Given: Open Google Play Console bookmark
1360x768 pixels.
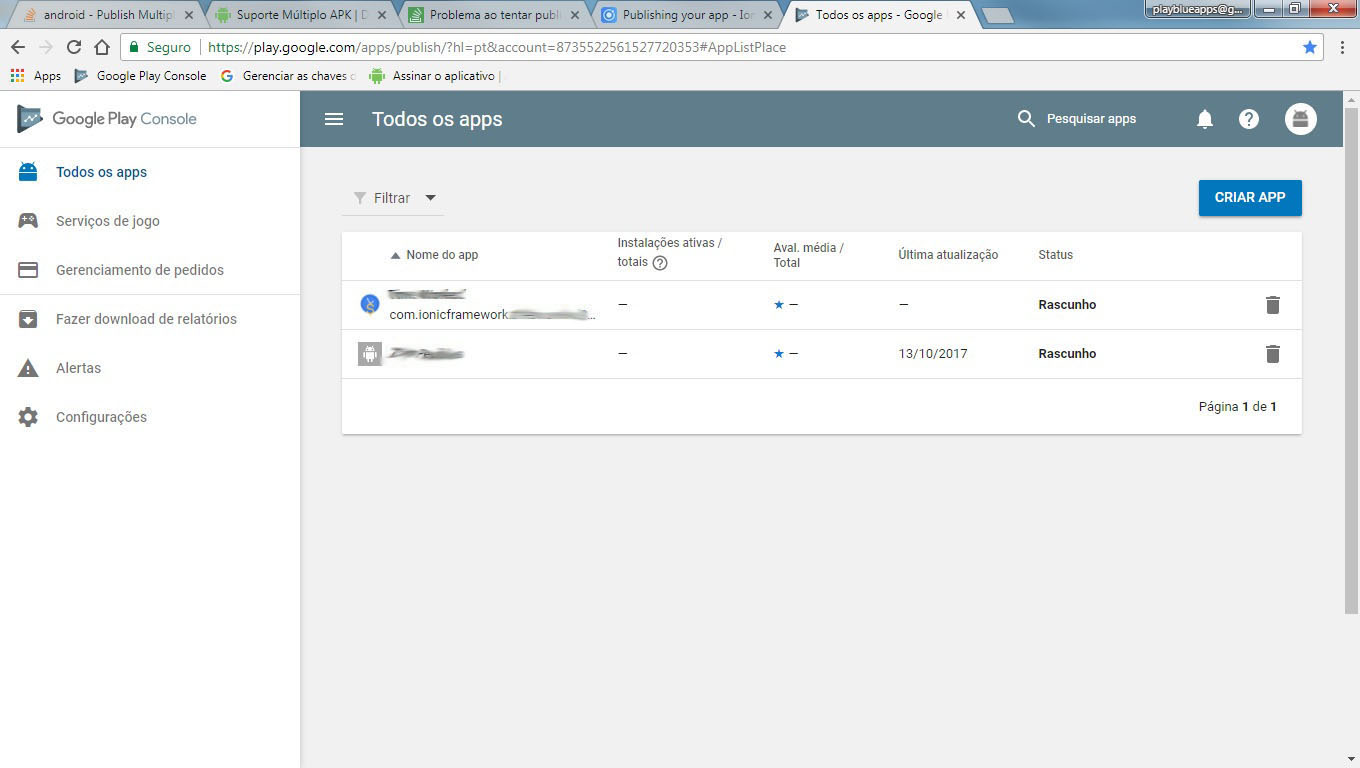Looking at the screenshot, I should pyautogui.click(x=140, y=76).
